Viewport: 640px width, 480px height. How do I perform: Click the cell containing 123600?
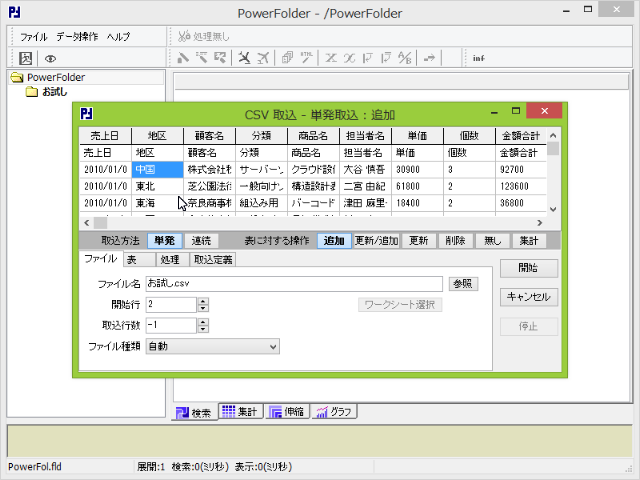coord(521,186)
